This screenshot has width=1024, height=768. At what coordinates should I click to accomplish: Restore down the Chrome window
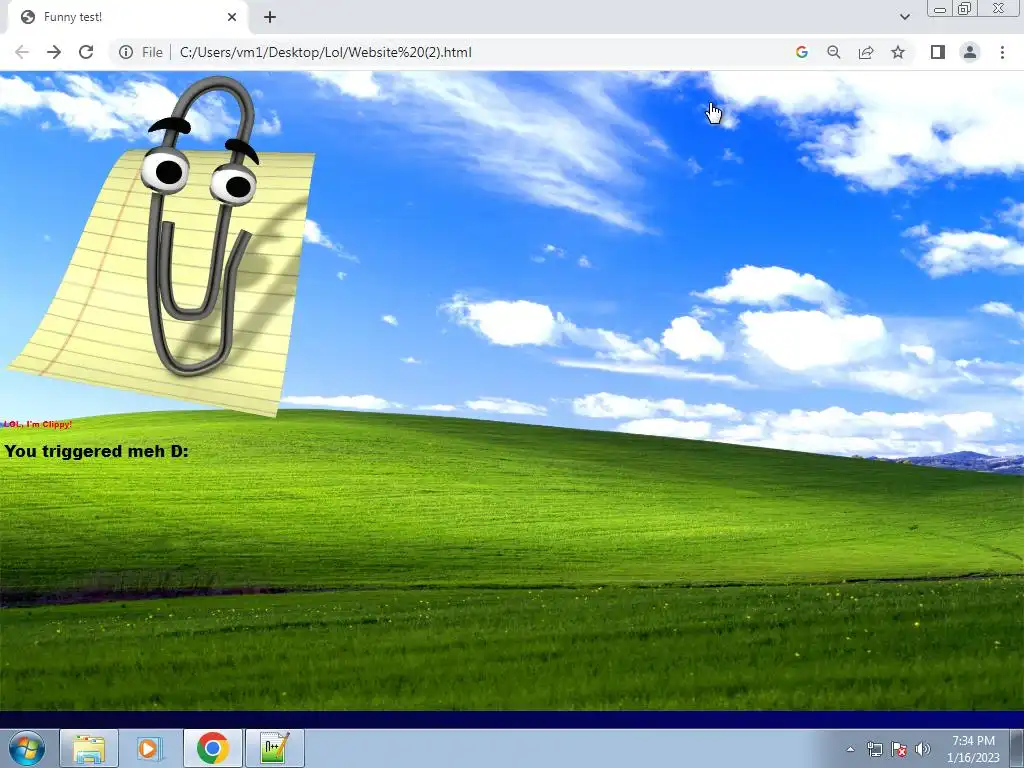click(965, 9)
